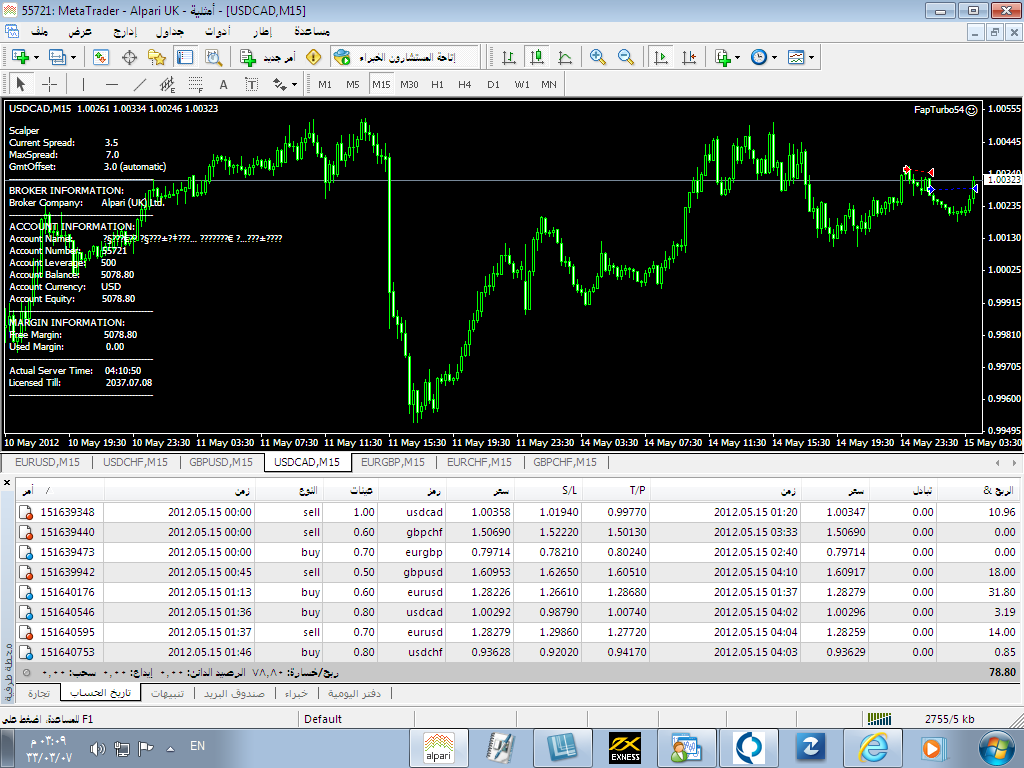Expand the New Chart dropdown arrow
This screenshot has width=1024, height=768.
click(36, 57)
